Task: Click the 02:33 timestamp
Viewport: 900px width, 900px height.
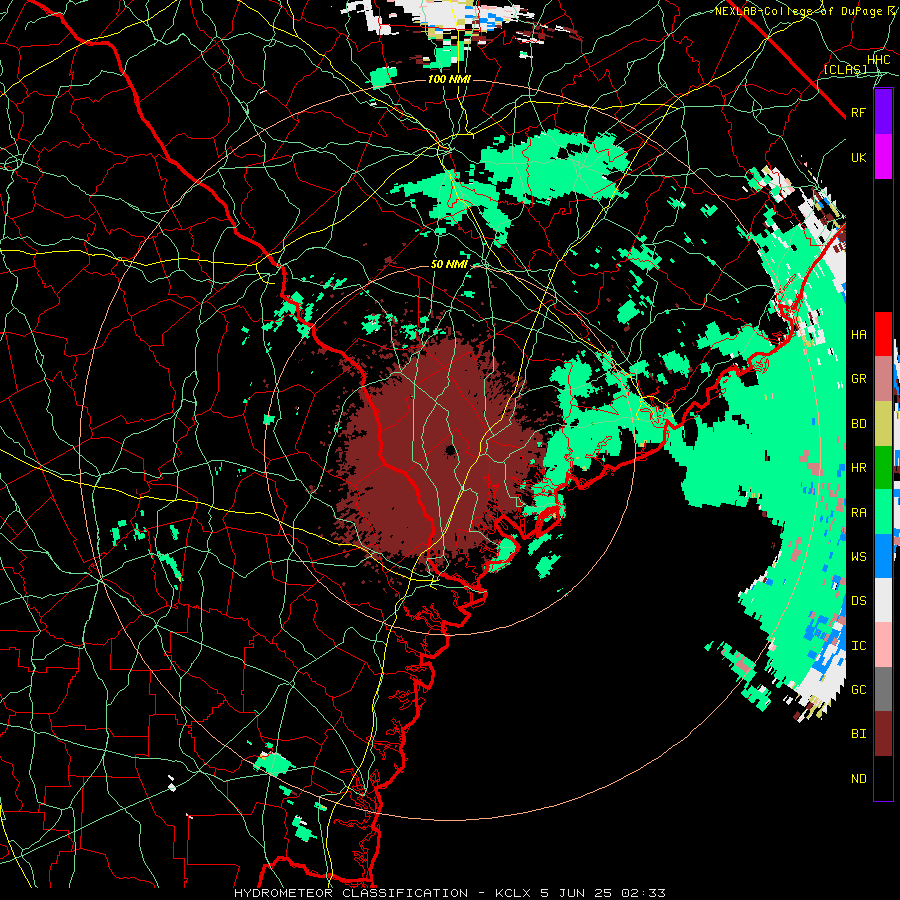Action: pos(646,893)
